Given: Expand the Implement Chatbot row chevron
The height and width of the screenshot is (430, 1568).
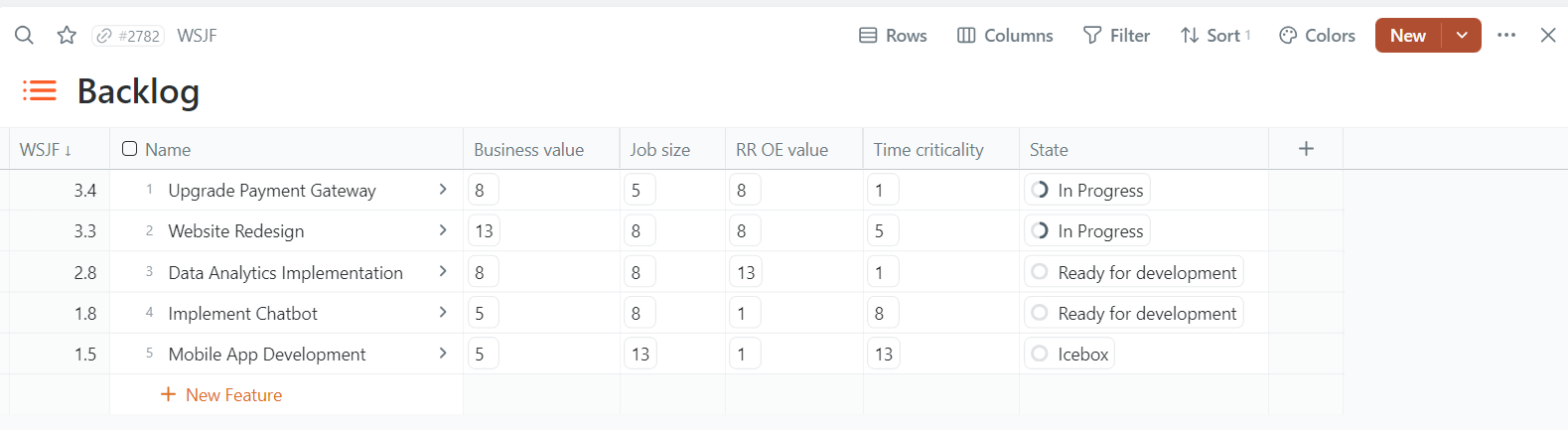Looking at the screenshot, I should 443,313.
